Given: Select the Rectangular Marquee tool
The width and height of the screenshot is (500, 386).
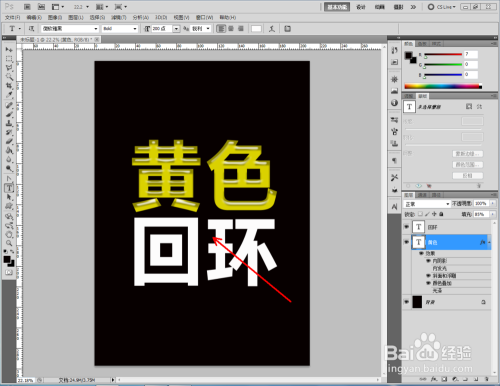Looking at the screenshot, I should [9, 59].
